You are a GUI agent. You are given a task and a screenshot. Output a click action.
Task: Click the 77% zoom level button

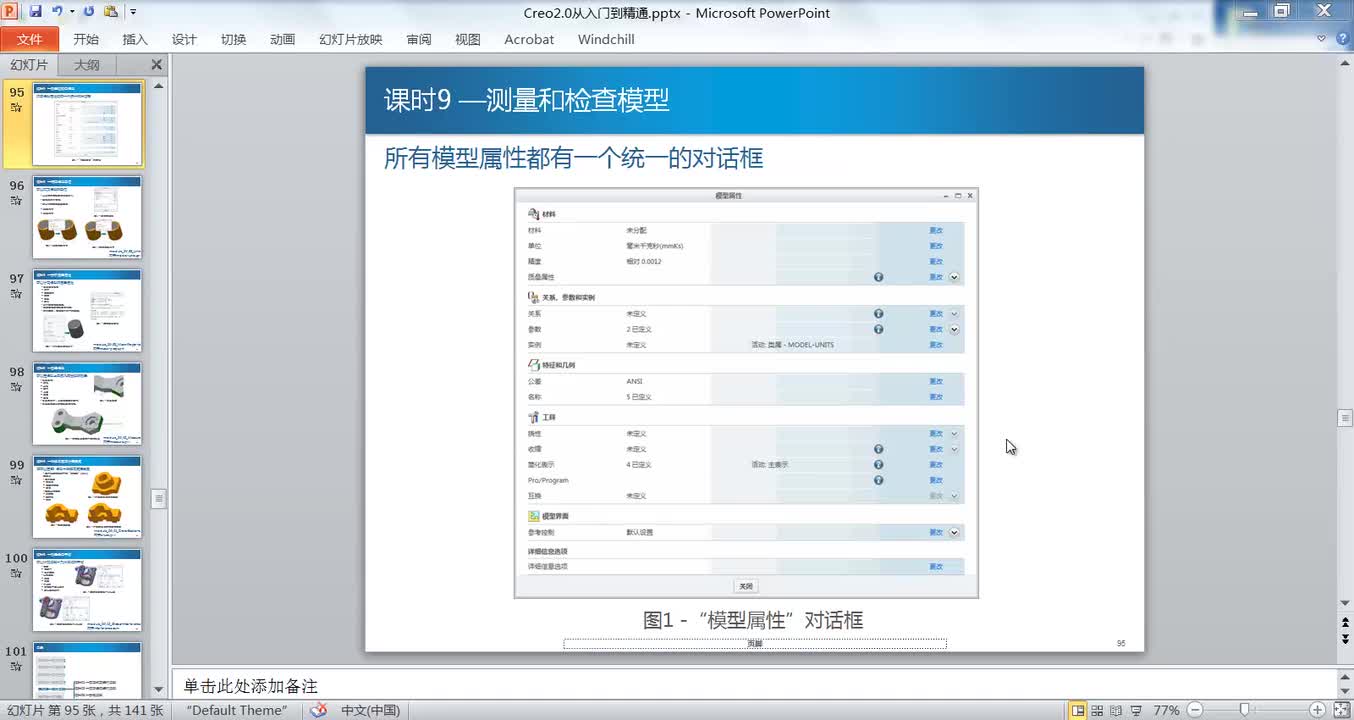[1166, 710]
